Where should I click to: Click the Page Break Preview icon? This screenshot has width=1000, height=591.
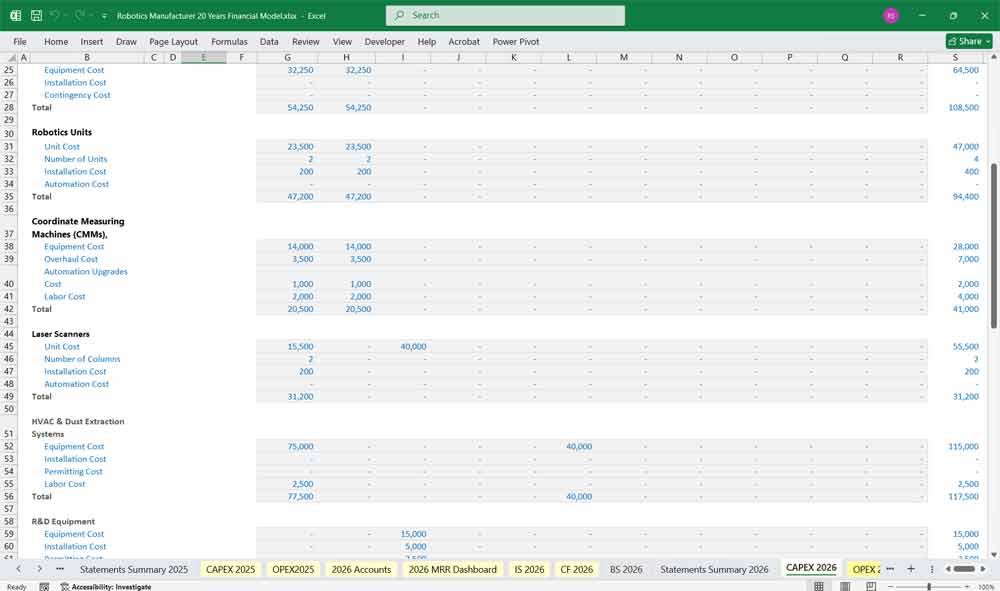(x=871, y=586)
